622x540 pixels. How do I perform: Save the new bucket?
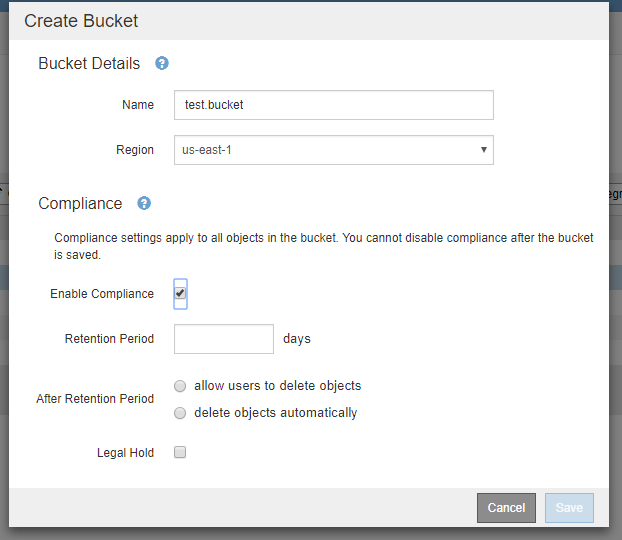click(x=569, y=507)
